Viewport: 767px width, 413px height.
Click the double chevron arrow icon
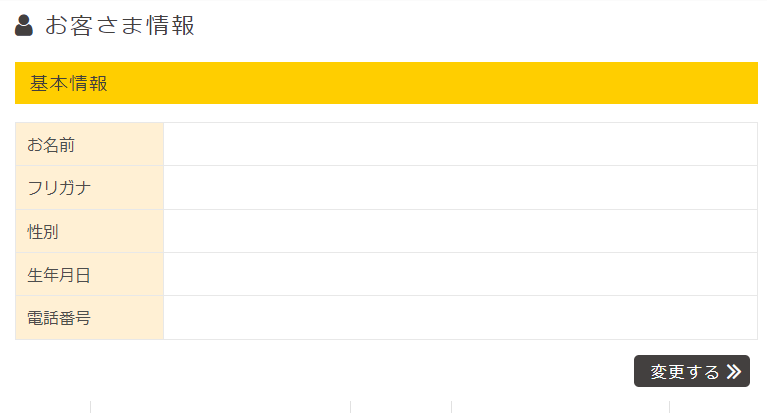coord(734,372)
